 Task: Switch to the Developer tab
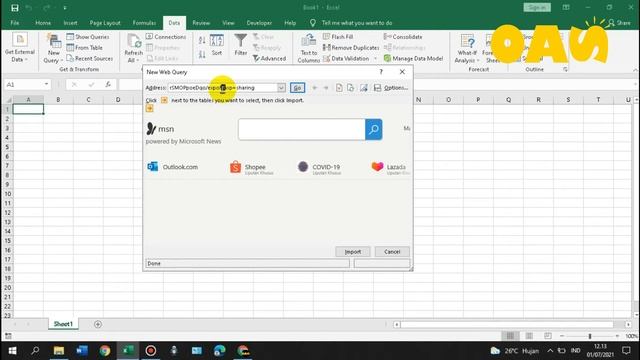pyautogui.click(x=259, y=23)
